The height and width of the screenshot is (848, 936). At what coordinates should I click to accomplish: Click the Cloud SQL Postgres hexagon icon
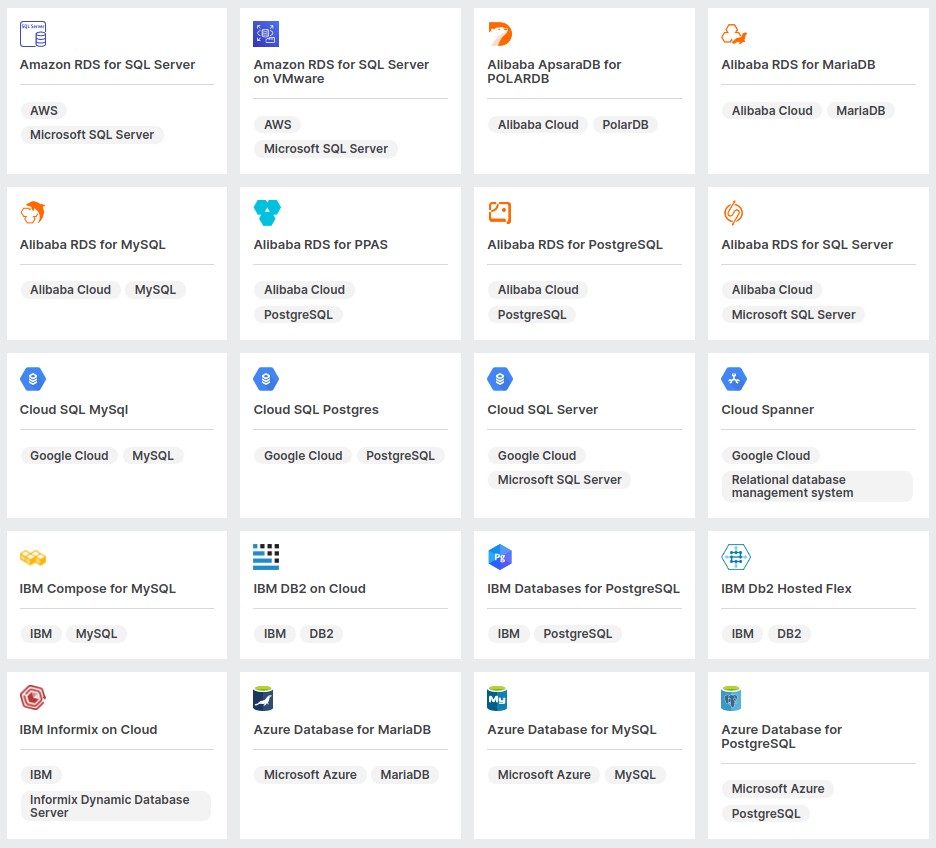click(x=266, y=379)
